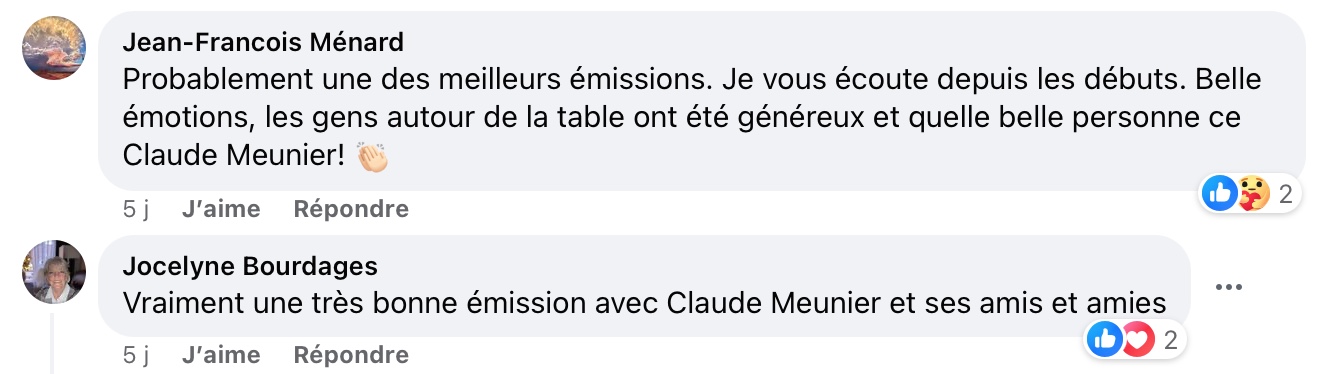Open Jean-Francois Ménard's profile picture

pos(54,48)
